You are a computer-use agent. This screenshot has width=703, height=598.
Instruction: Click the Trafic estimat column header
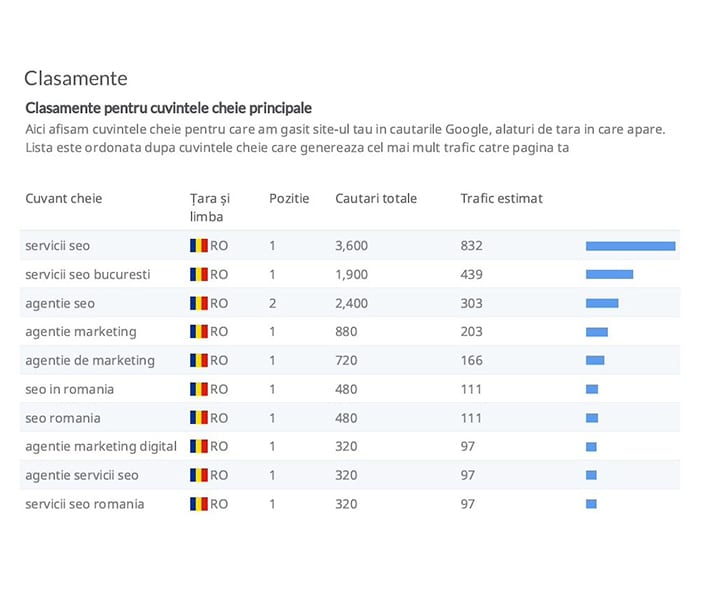point(501,198)
